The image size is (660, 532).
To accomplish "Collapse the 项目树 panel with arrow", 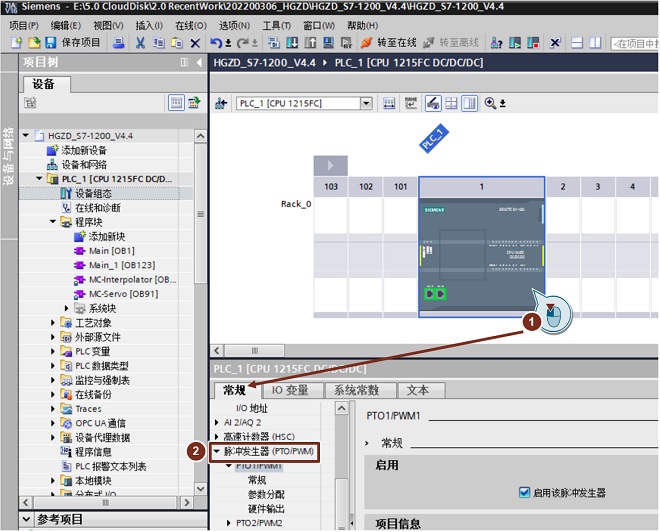I will (x=199, y=63).
